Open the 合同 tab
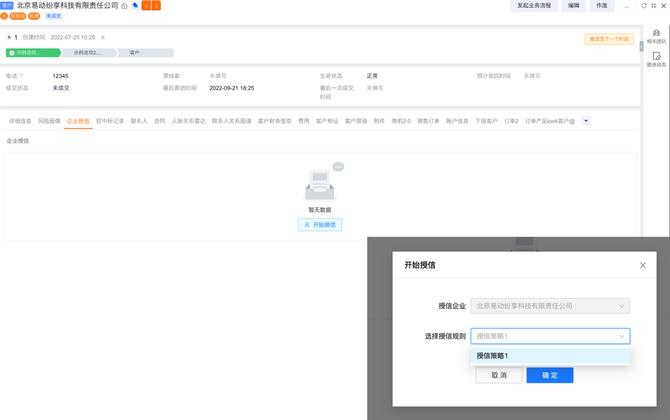The width and height of the screenshot is (670, 420). pos(159,121)
